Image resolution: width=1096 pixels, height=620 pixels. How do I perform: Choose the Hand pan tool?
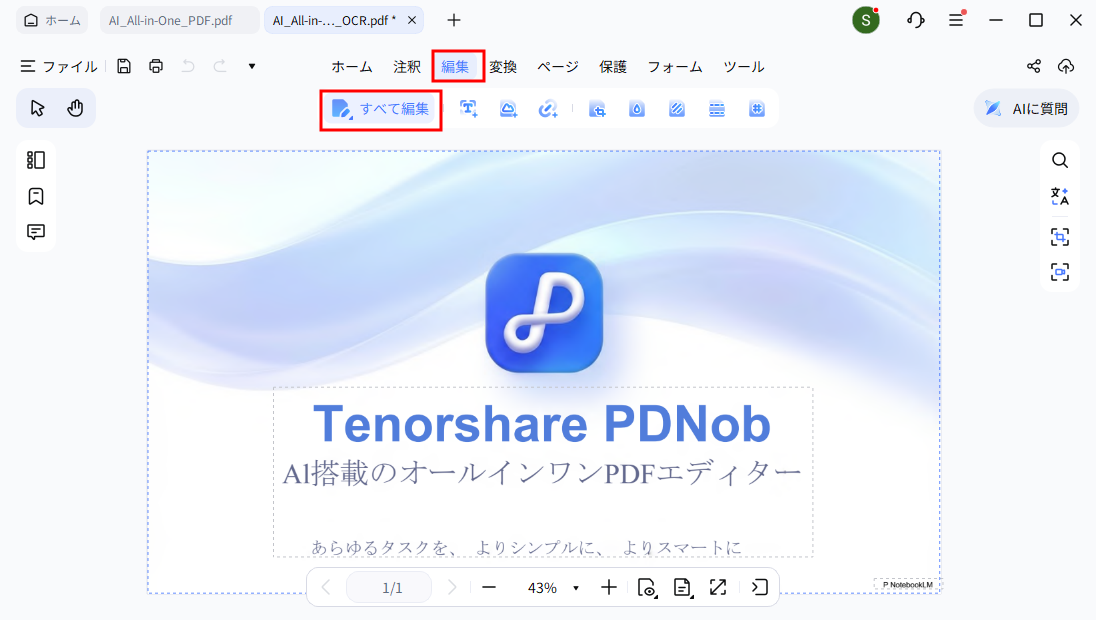tap(75, 108)
